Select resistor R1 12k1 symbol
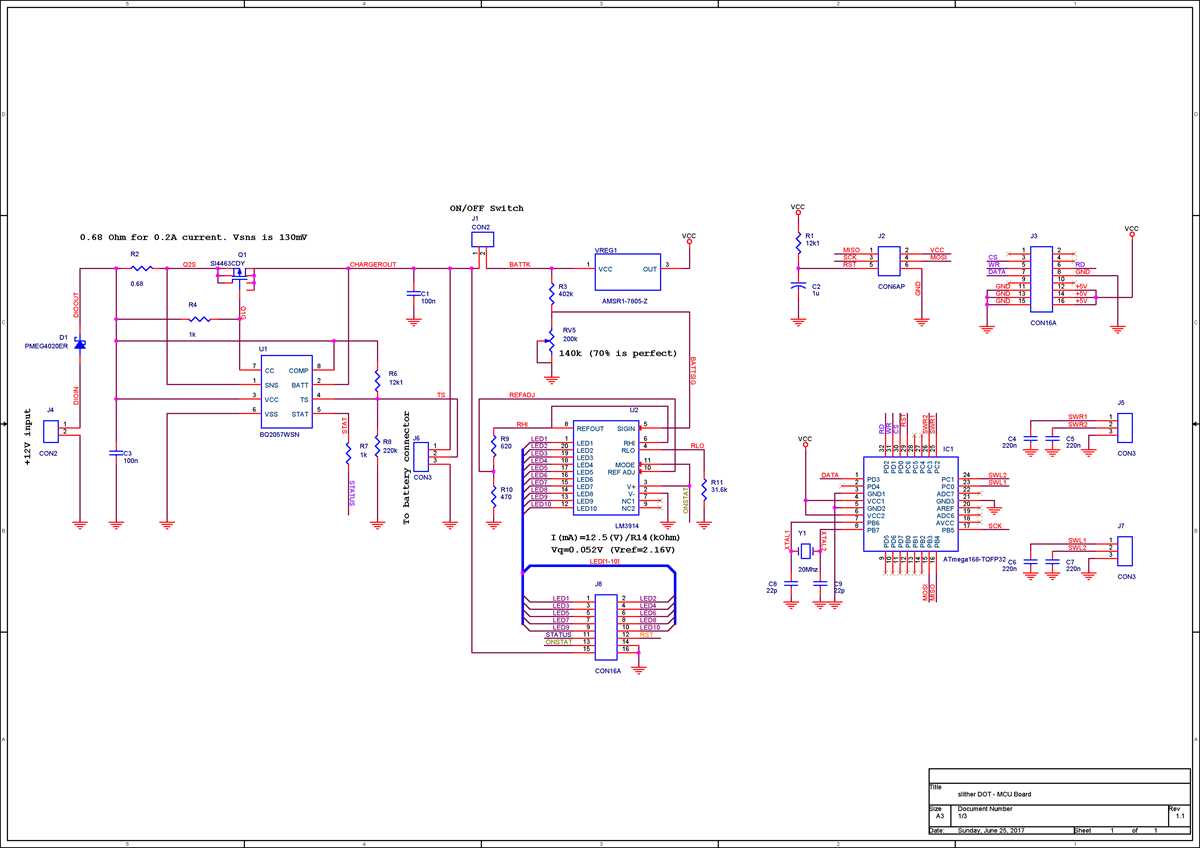This screenshot has width=1200, height=848. pos(798,243)
